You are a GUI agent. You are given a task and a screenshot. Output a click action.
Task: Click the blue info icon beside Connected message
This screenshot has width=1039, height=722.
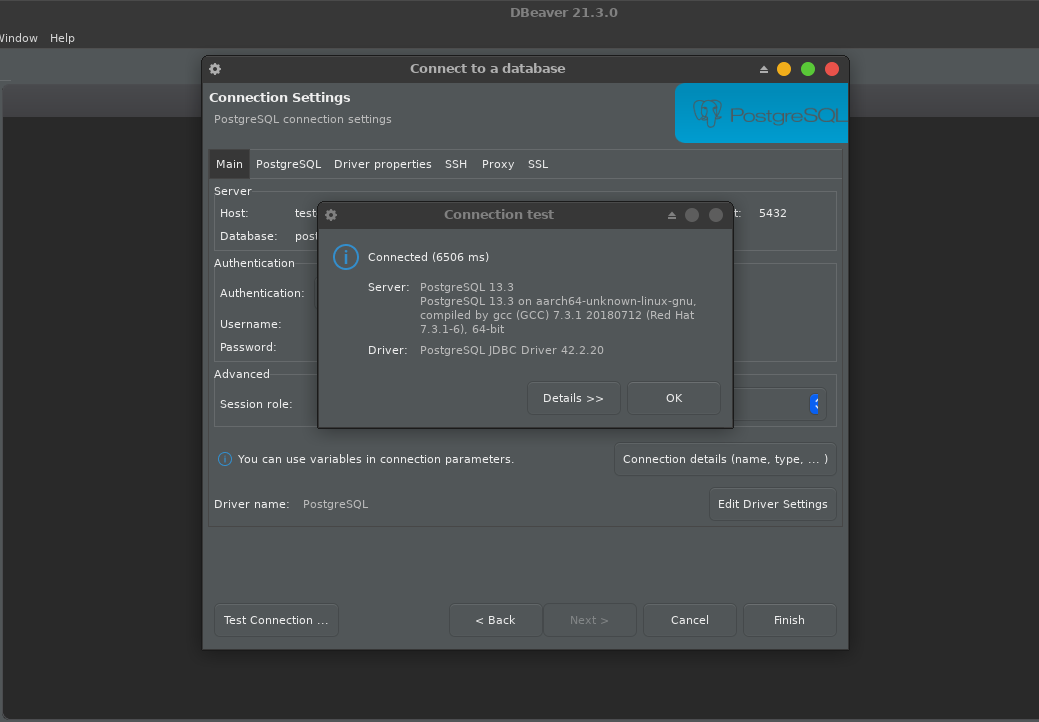click(345, 257)
